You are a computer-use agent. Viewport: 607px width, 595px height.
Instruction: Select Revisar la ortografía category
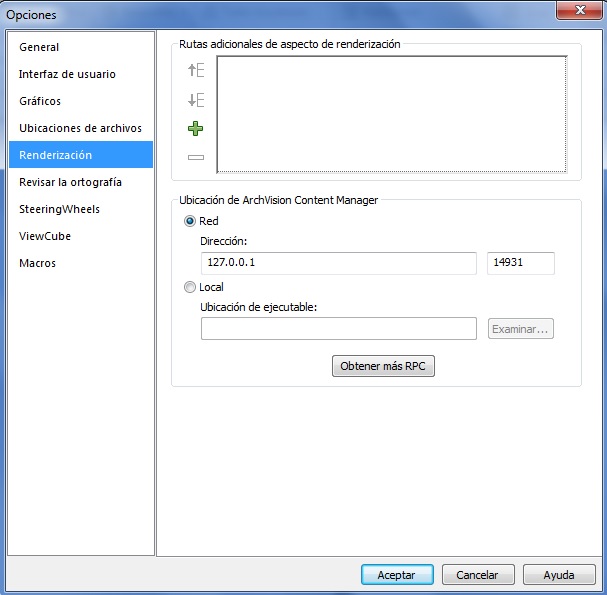pos(70,182)
